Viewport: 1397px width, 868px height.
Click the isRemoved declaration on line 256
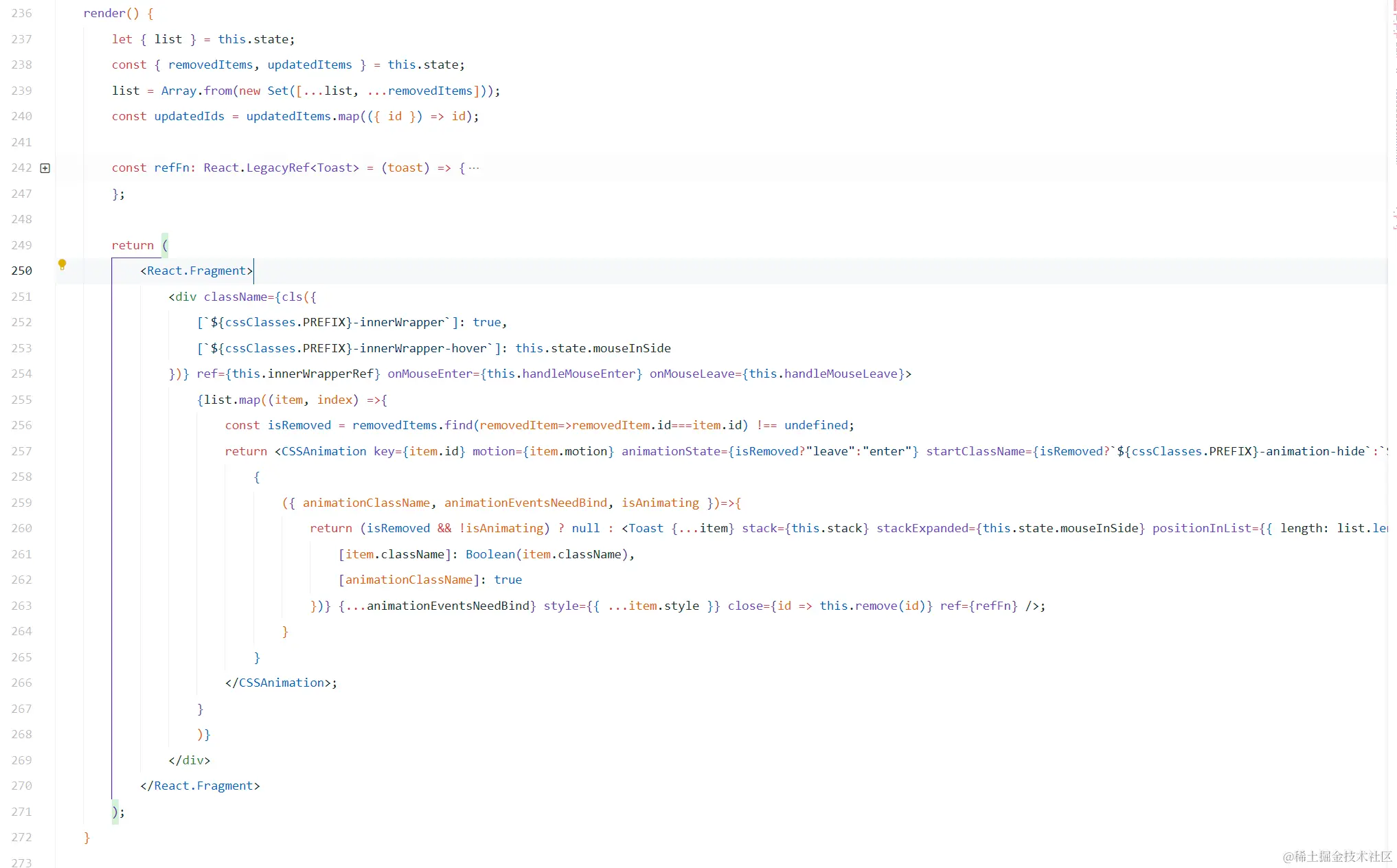click(299, 425)
